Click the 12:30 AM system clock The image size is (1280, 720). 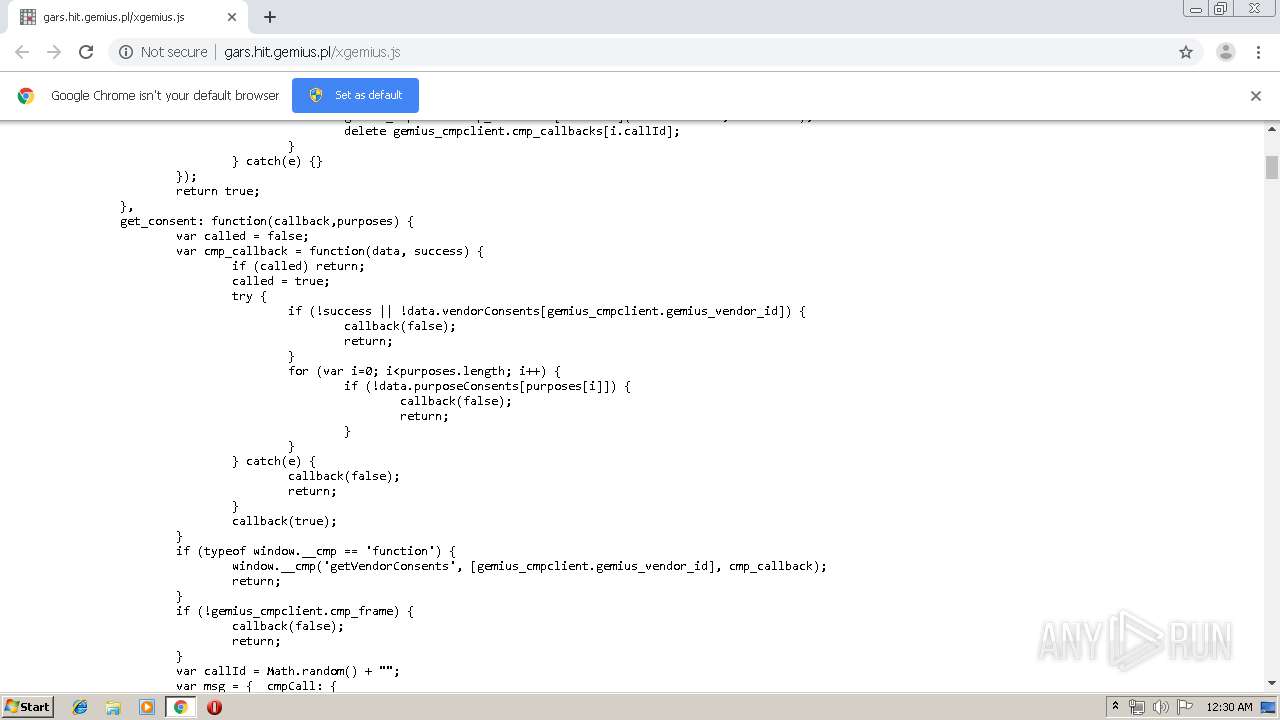[x=1229, y=707]
